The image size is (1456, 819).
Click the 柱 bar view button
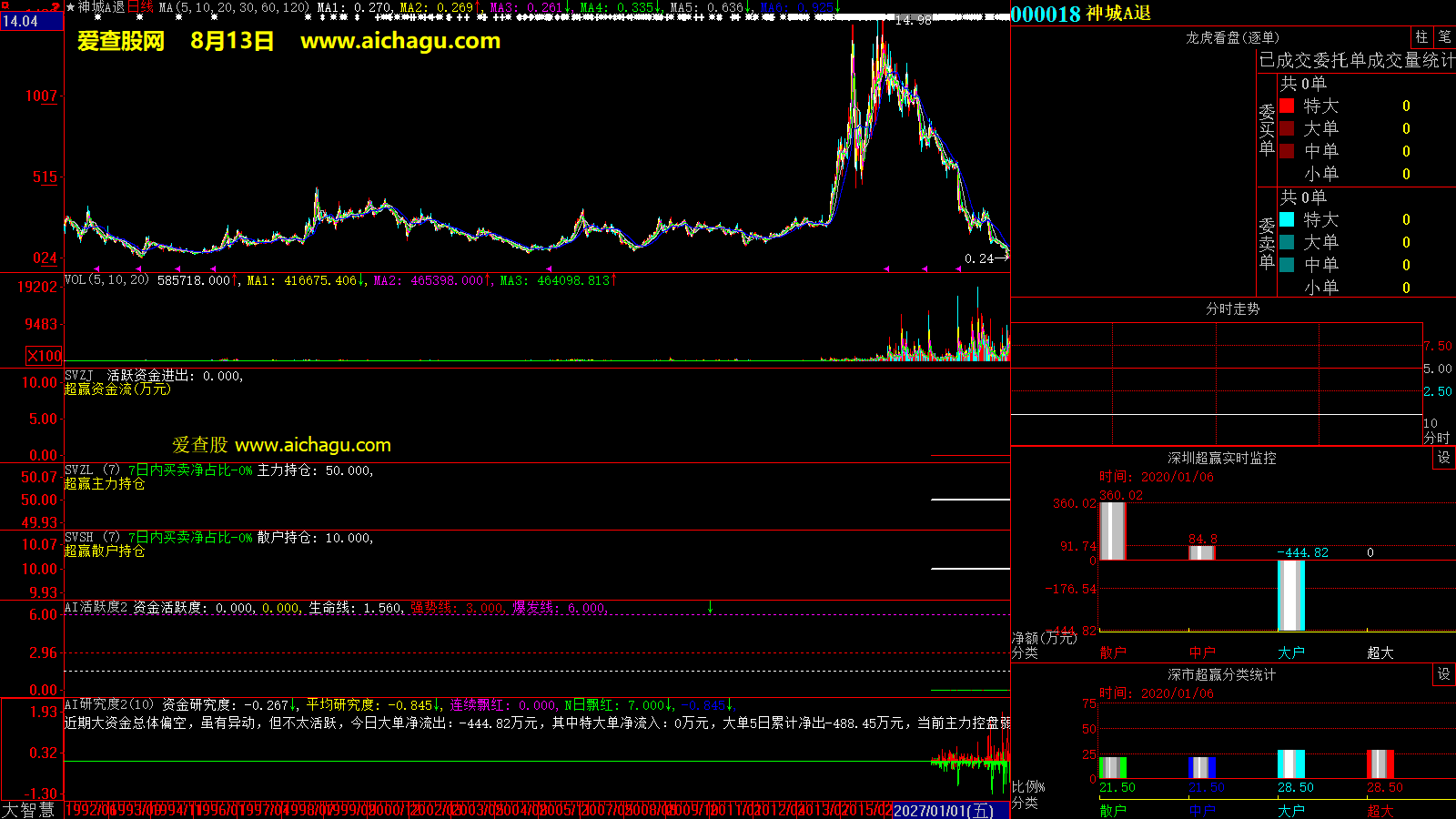pos(1421,37)
